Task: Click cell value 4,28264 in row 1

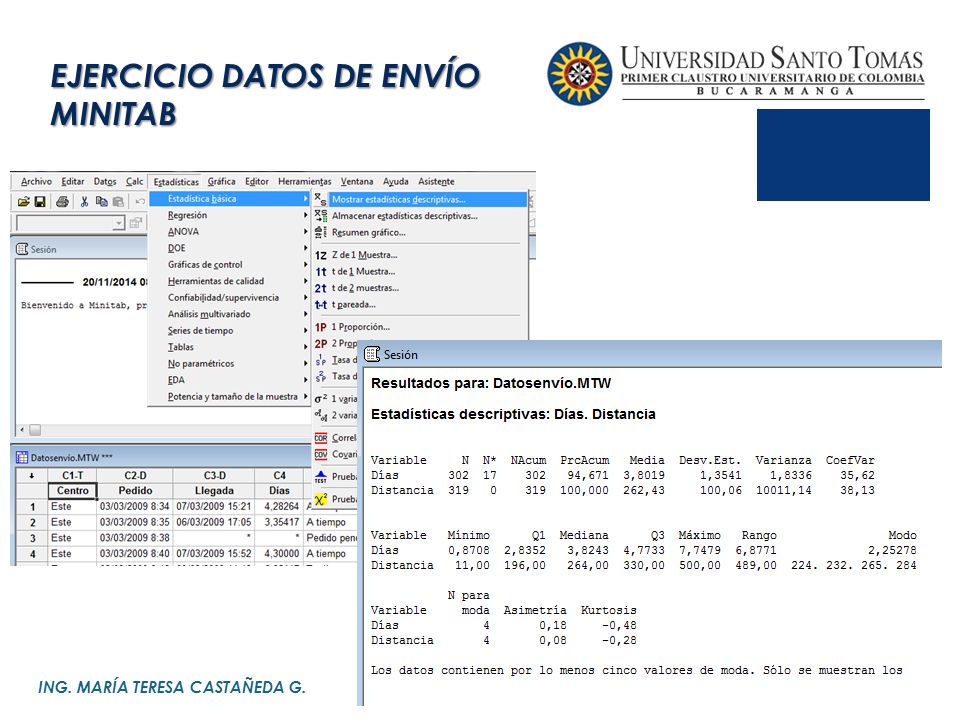Action: 279,506
